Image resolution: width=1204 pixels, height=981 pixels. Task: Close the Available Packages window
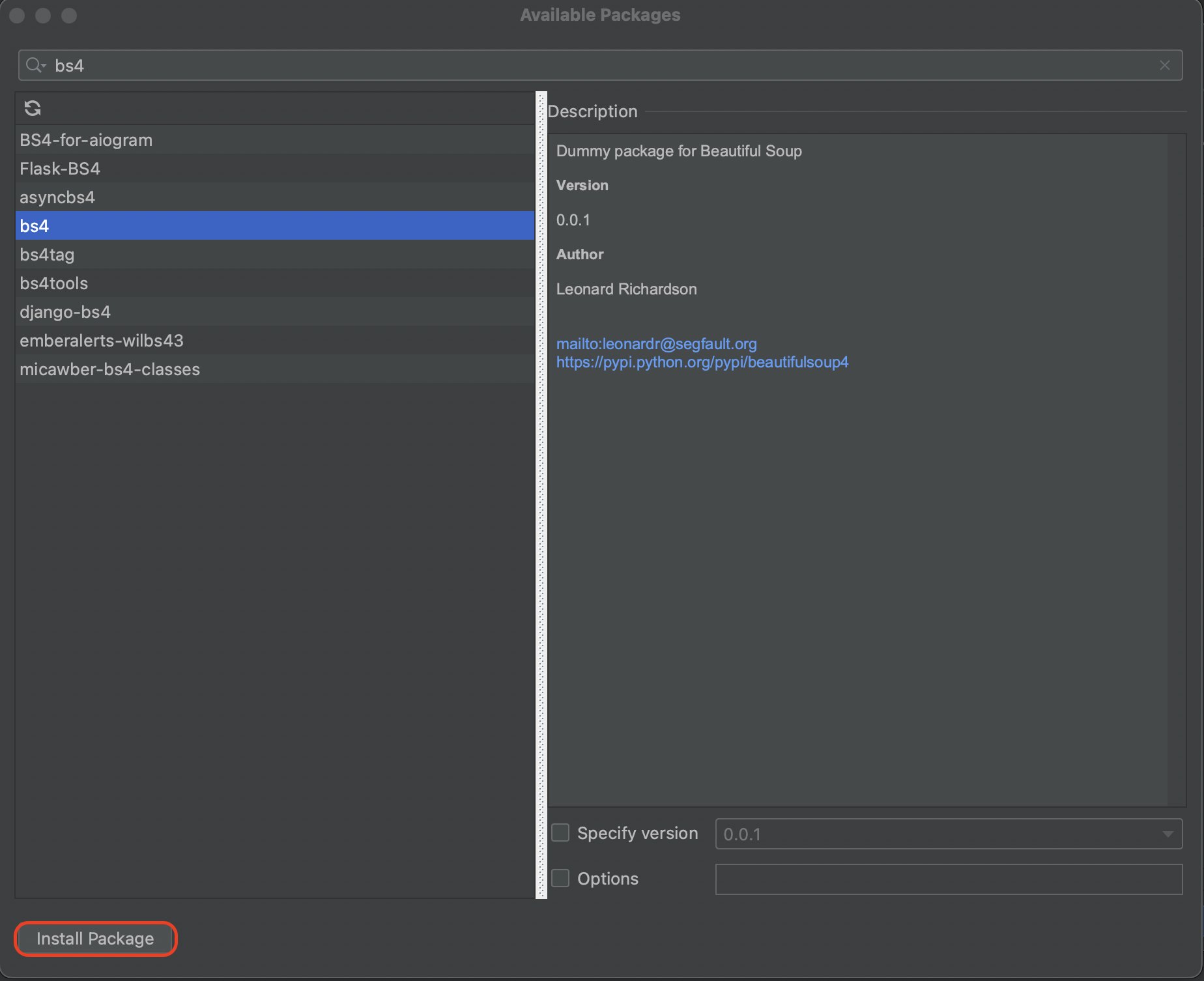tap(18, 15)
